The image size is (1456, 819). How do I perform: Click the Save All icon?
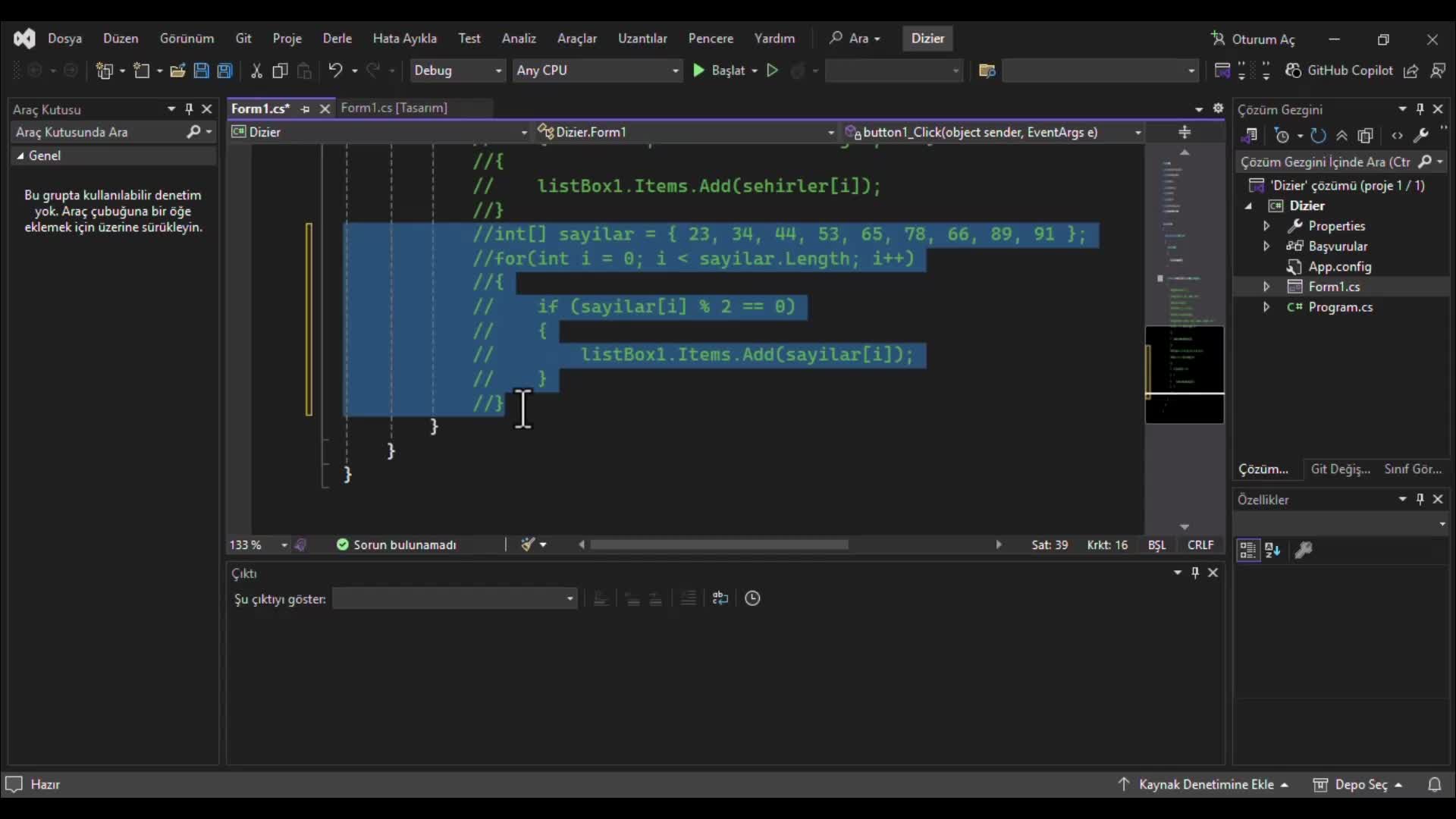point(224,71)
